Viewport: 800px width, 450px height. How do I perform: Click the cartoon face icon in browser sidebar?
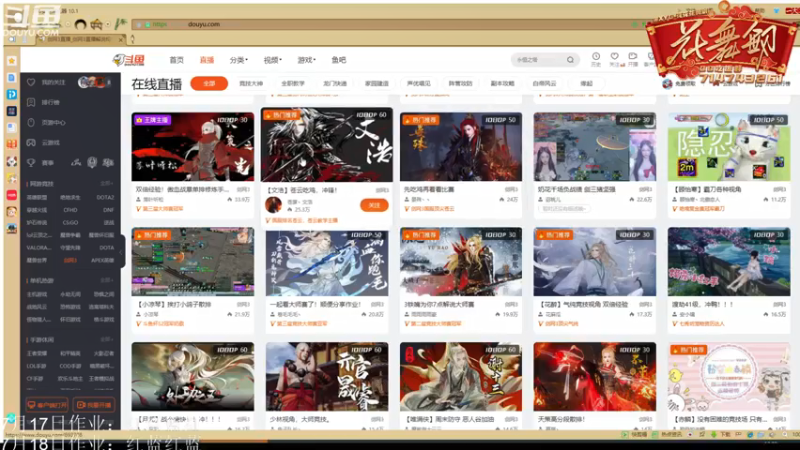click(x=12, y=211)
